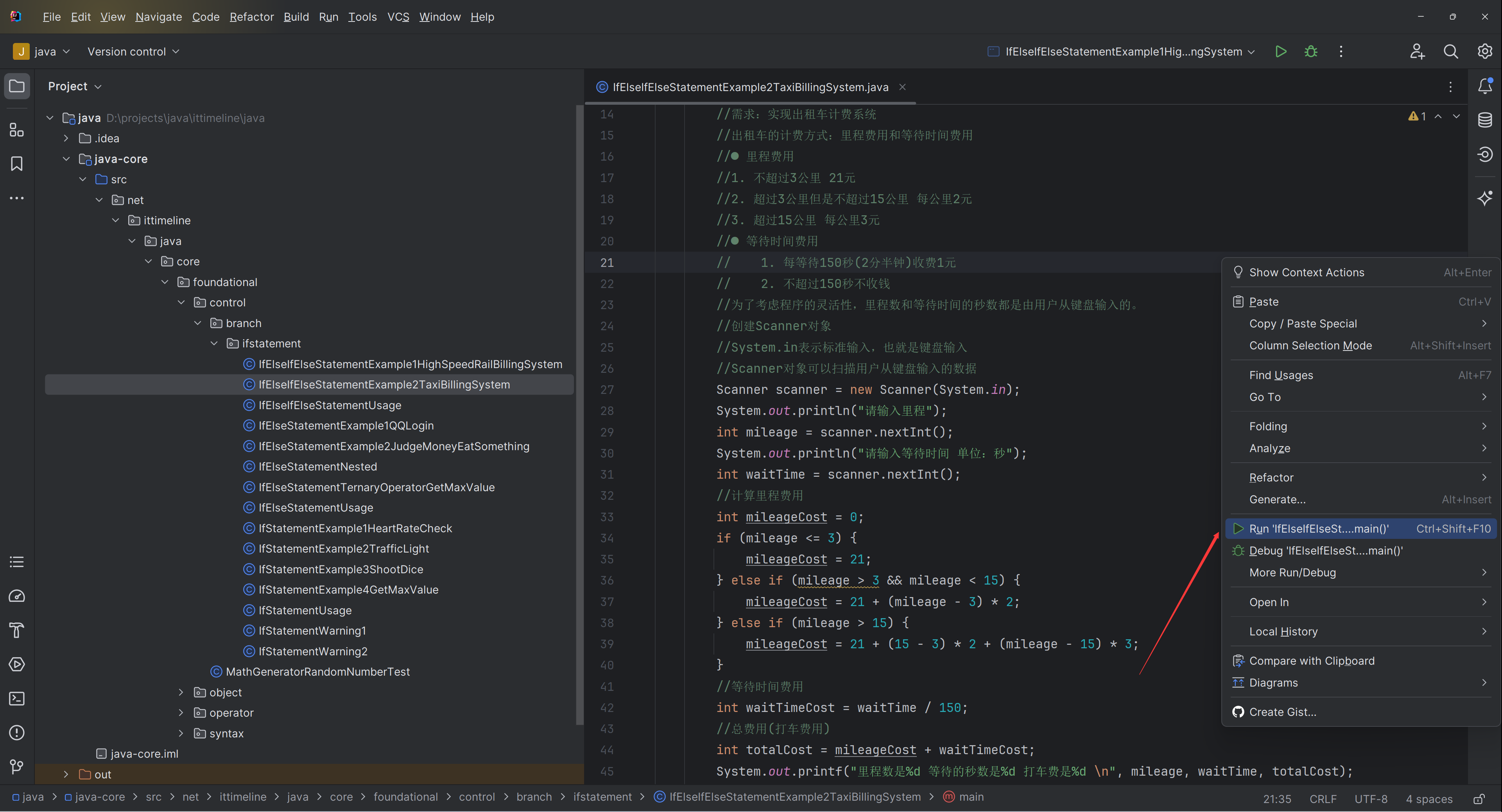Choose Create Gist... entry
1502x812 pixels.
[1361, 712]
